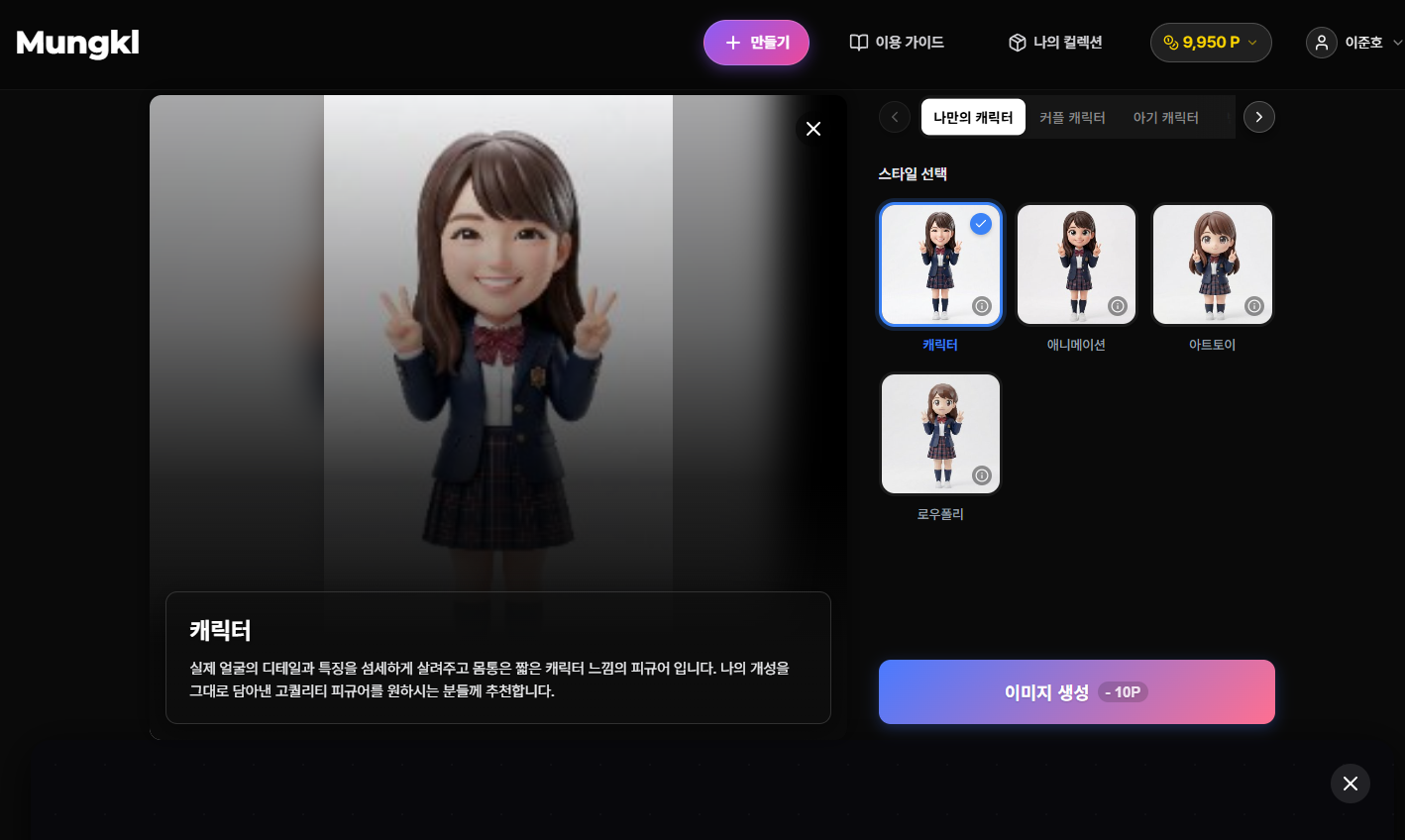Click the 이미지 생성 button
Image resolution: width=1405 pixels, height=840 pixels.
point(1076,691)
